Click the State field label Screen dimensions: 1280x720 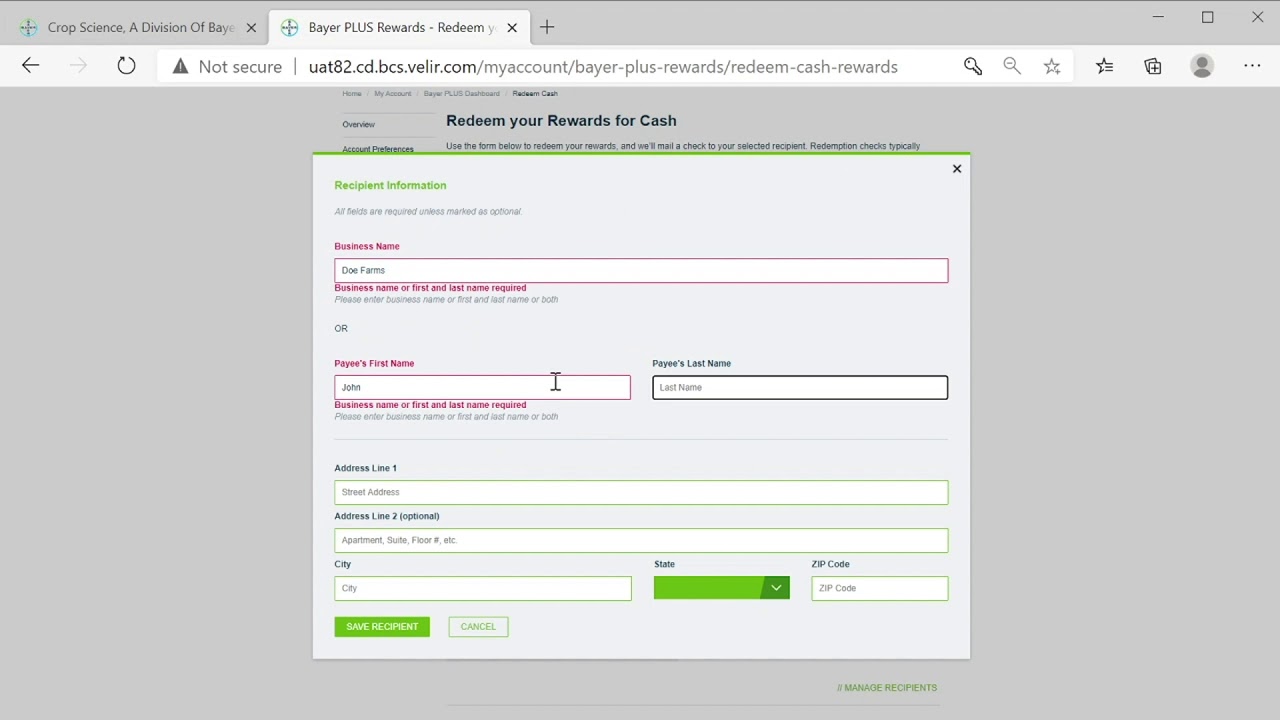click(664, 564)
